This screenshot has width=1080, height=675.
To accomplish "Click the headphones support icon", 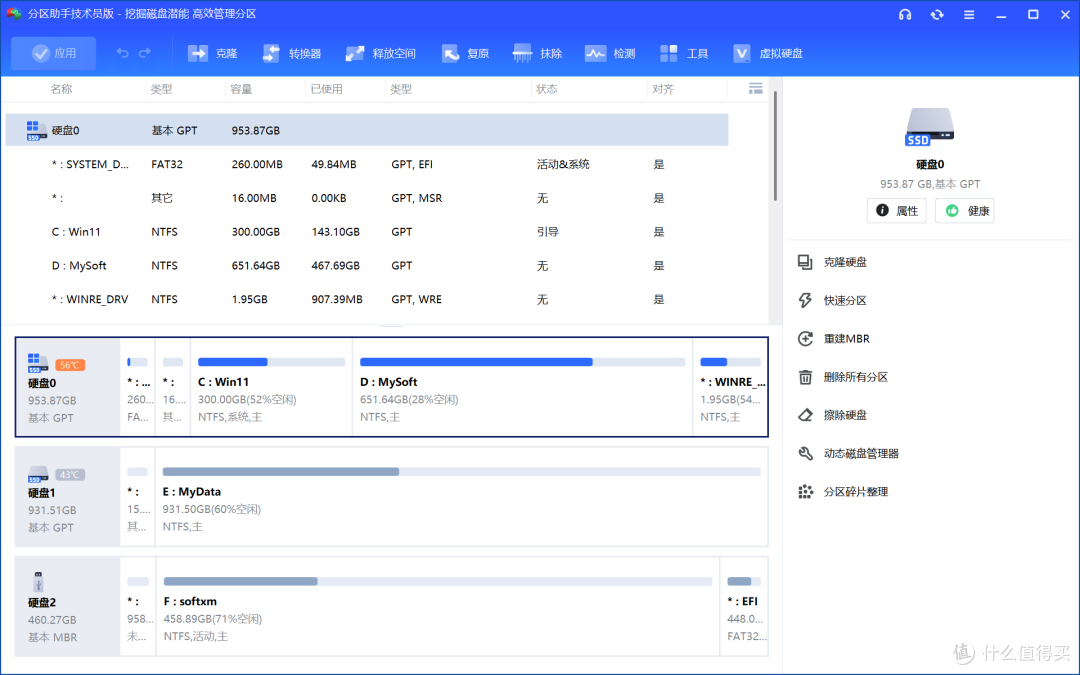I will (x=905, y=14).
